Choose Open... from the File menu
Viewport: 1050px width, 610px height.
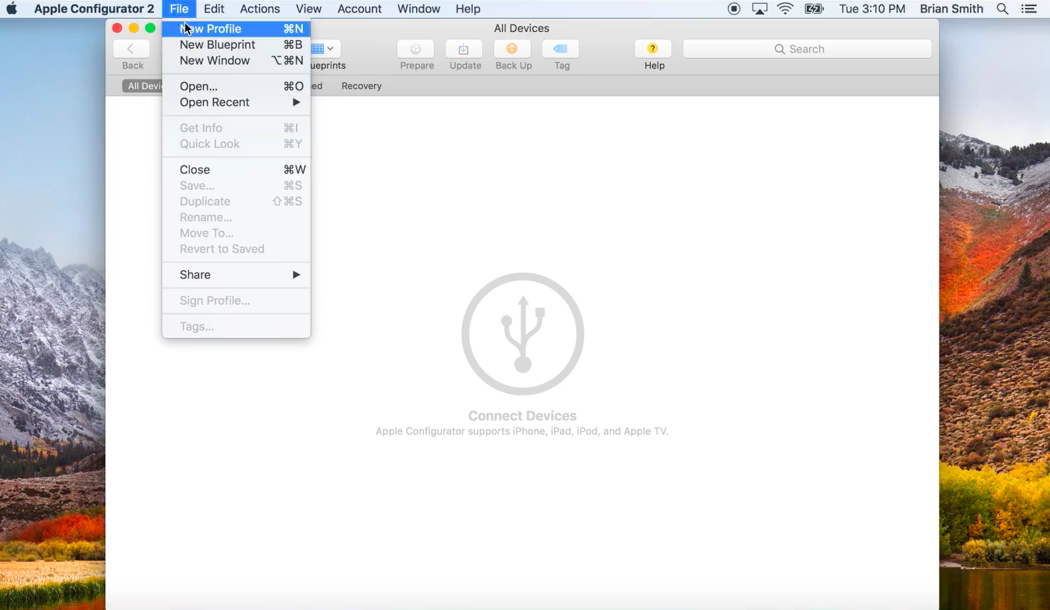click(x=236, y=86)
